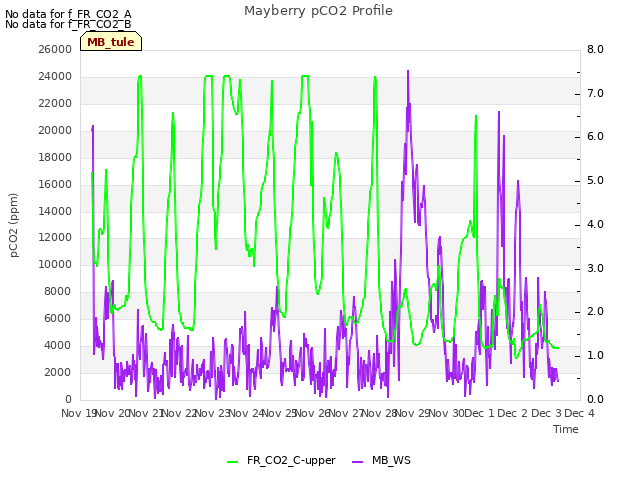Viewport: 640px width, 480px height.
Task: Click the green FR_CO2_C-upper legend line swatch
Action: 232,461
